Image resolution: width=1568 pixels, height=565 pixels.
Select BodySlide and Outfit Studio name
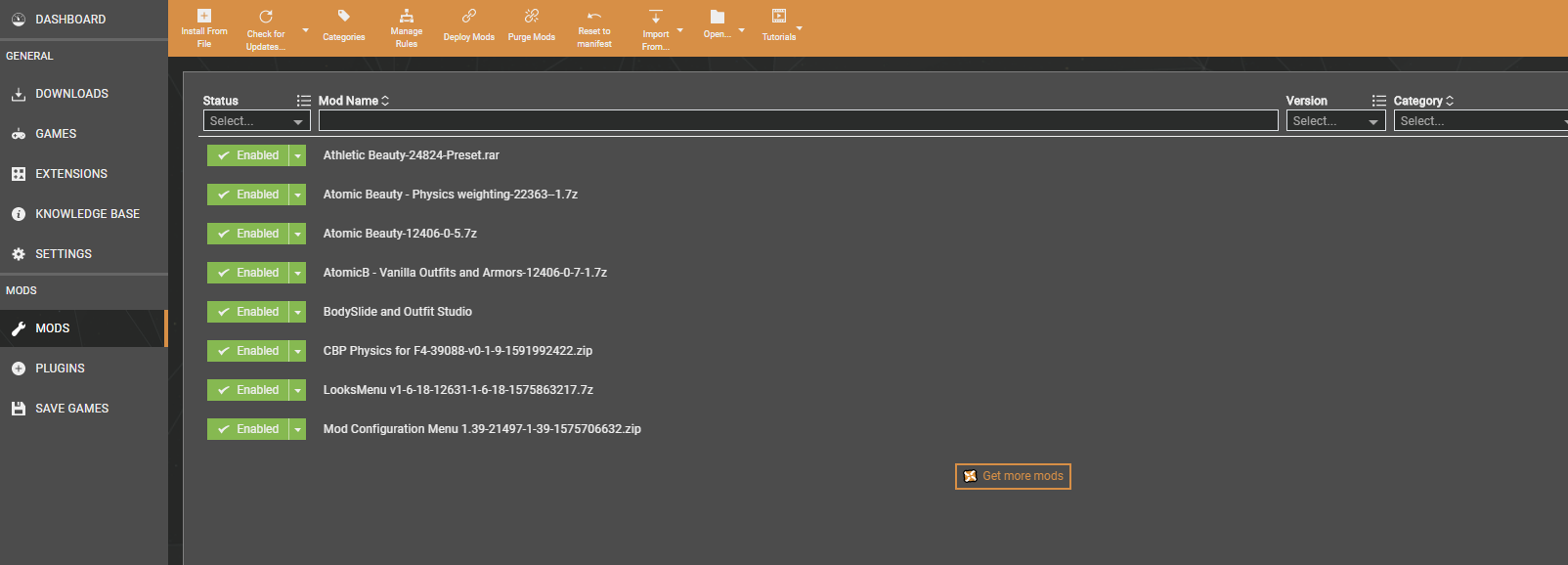pos(398,312)
